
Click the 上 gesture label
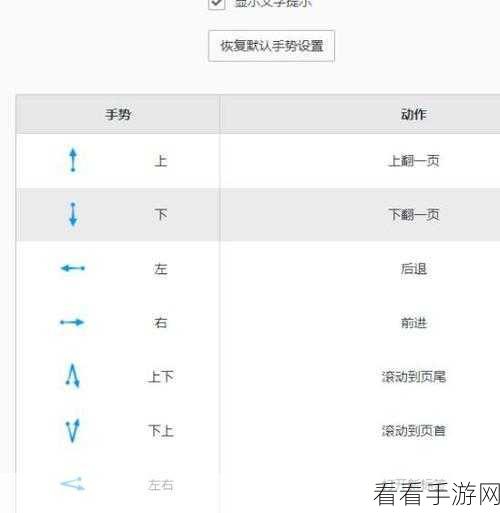click(161, 161)
